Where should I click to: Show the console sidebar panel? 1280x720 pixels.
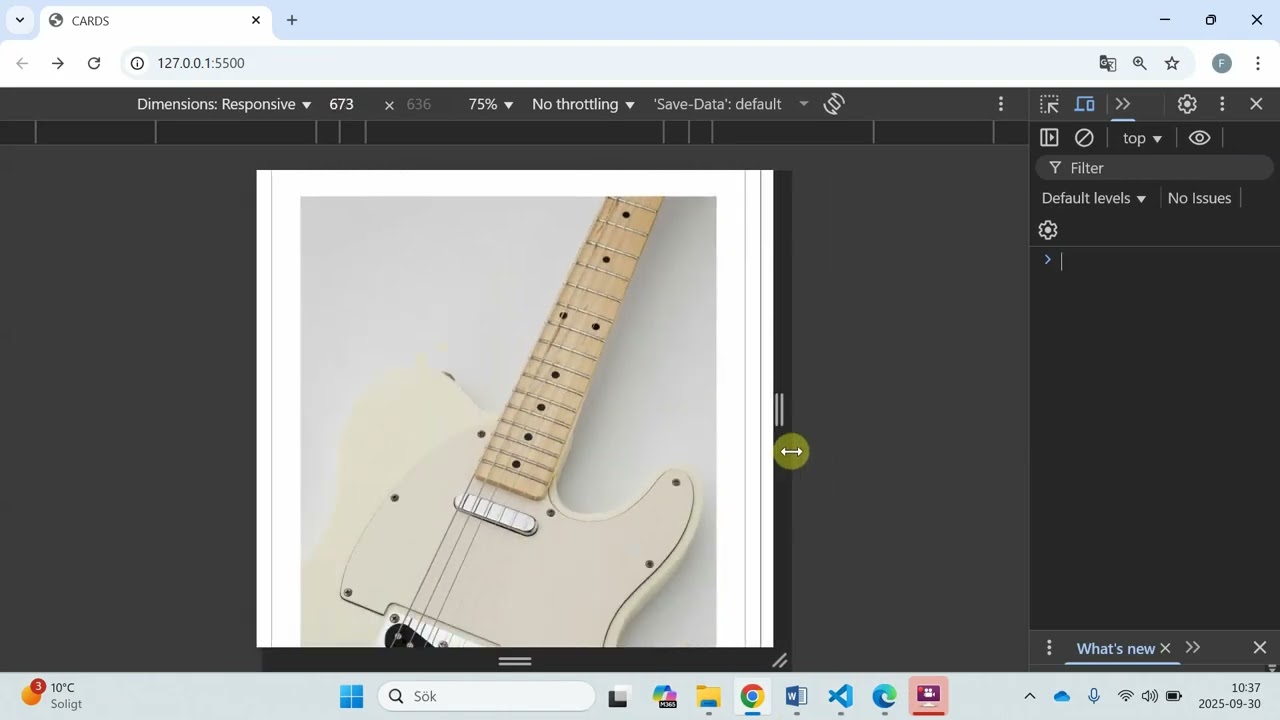click(x=1049, y=138)
